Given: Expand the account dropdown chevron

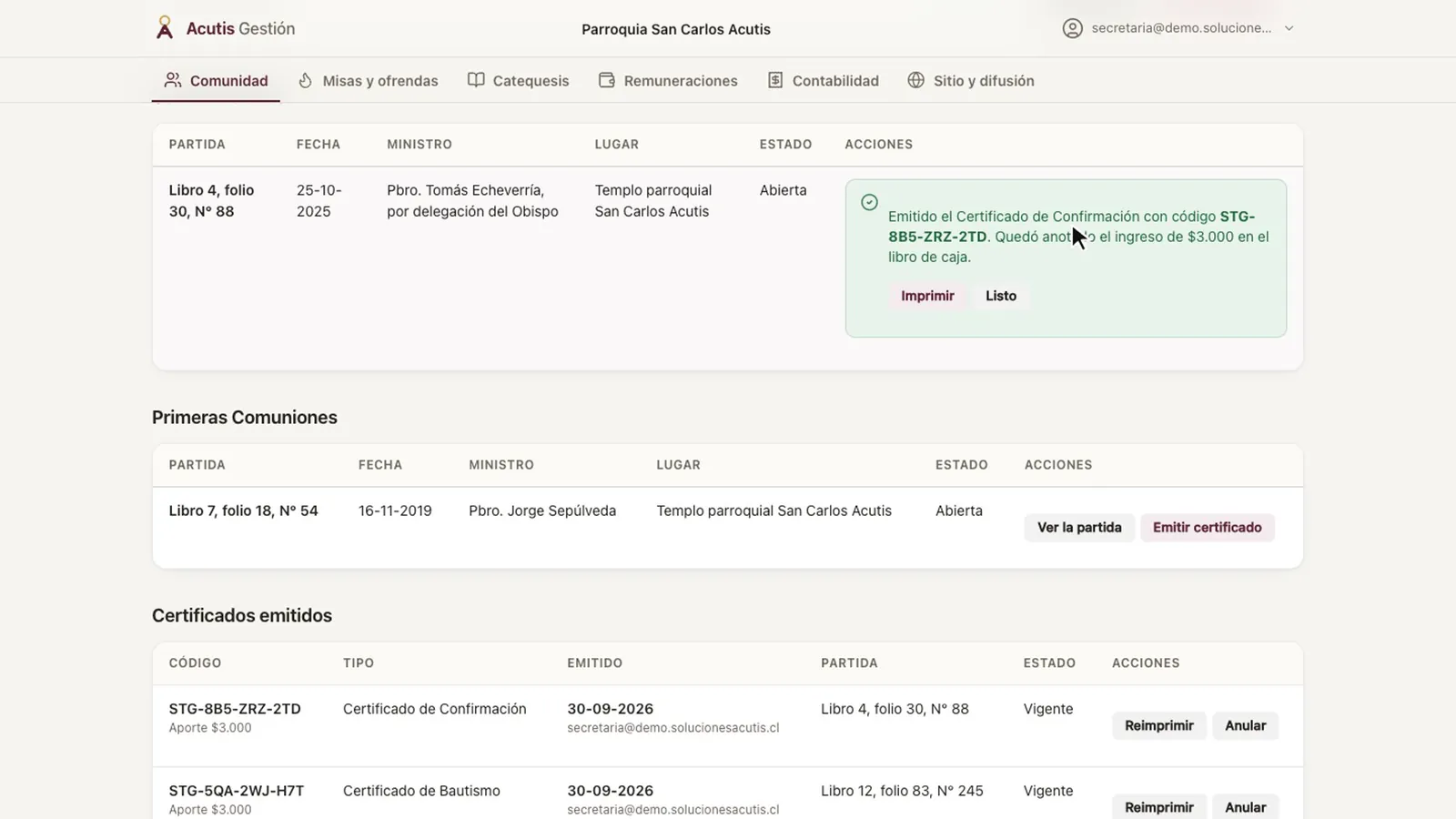Looking at the screenshot, I should (1289, 28).
